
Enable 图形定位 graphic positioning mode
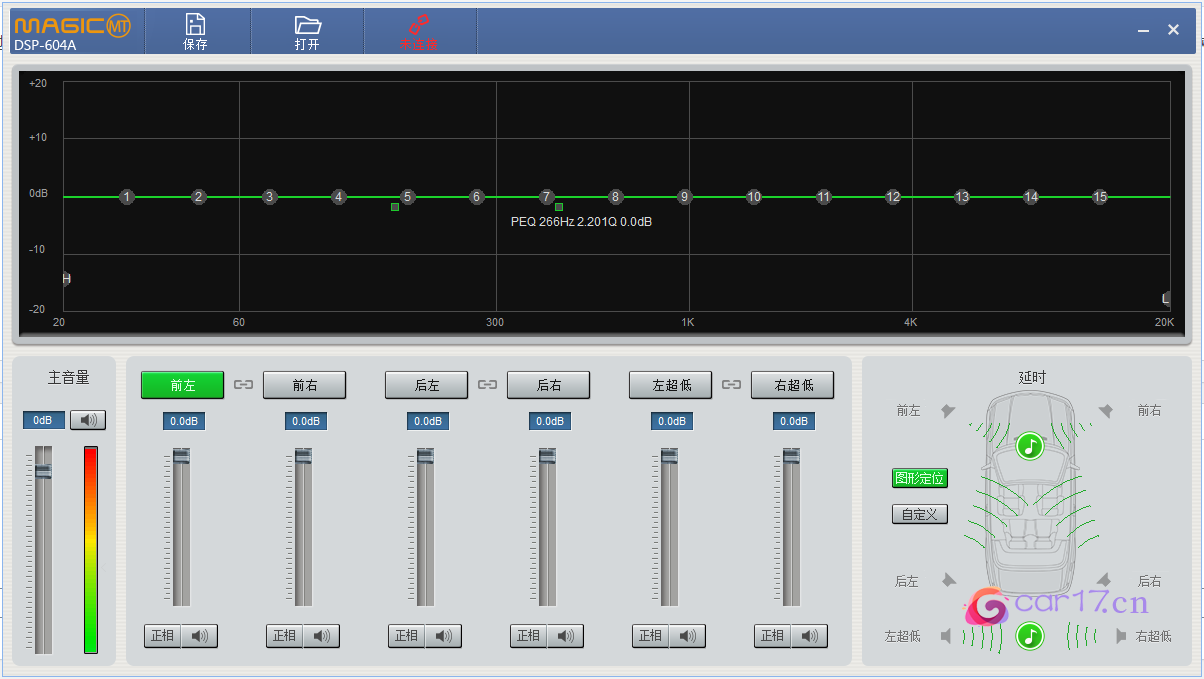pos(919,478)
